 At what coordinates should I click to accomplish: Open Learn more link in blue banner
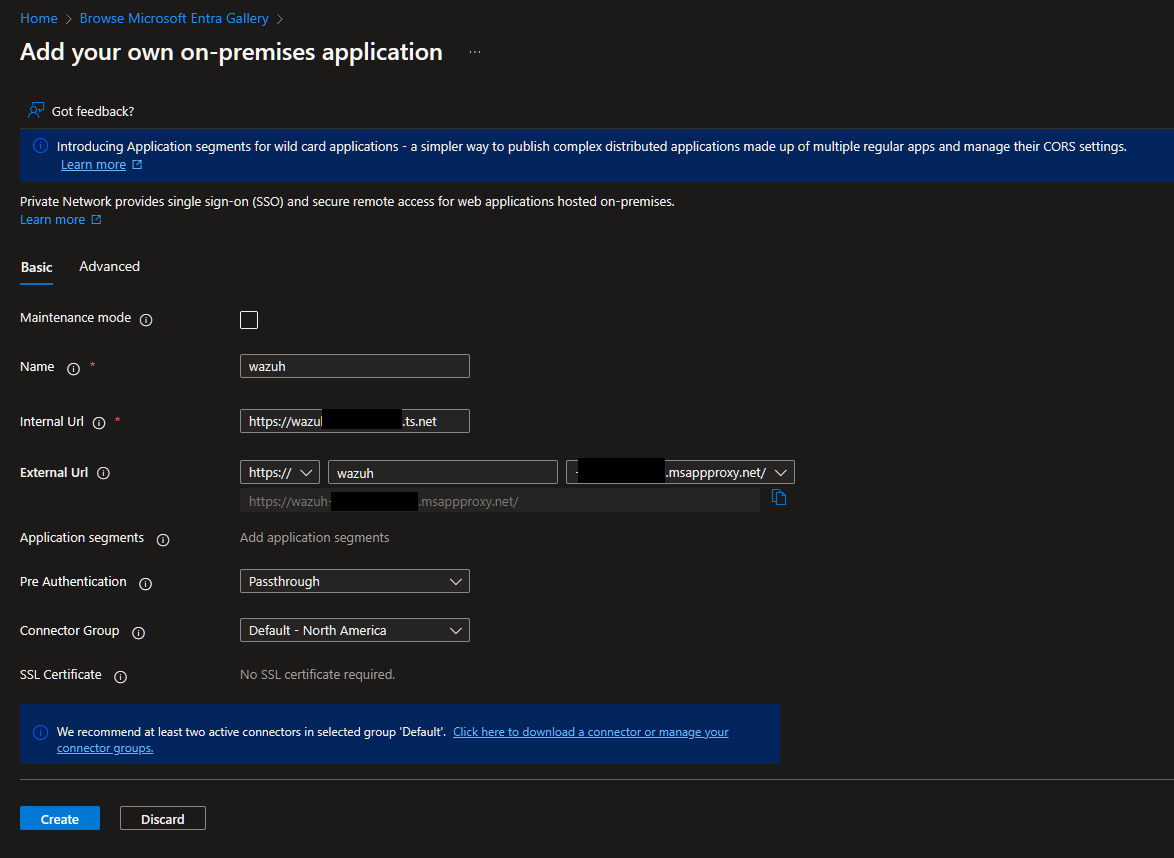pos(93,165)
